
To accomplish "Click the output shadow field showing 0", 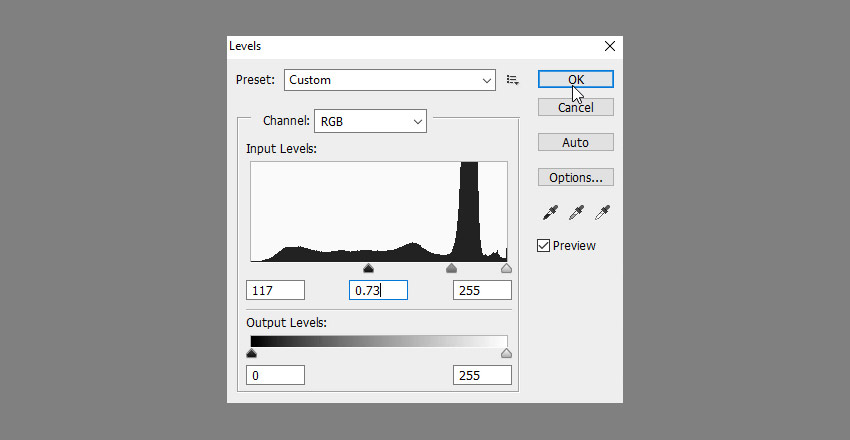I will (275, 376).
